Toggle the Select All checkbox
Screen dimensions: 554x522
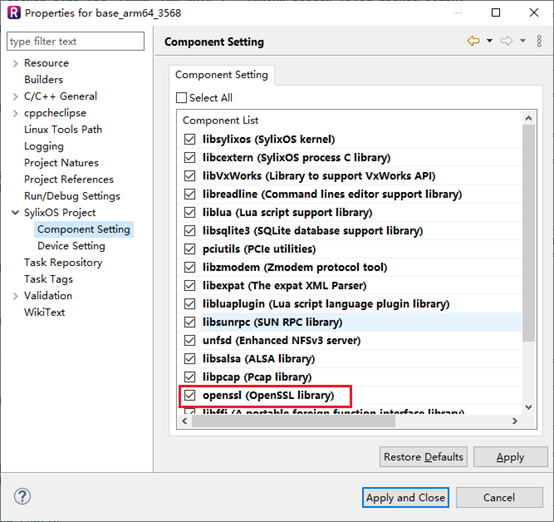point(181,98)
